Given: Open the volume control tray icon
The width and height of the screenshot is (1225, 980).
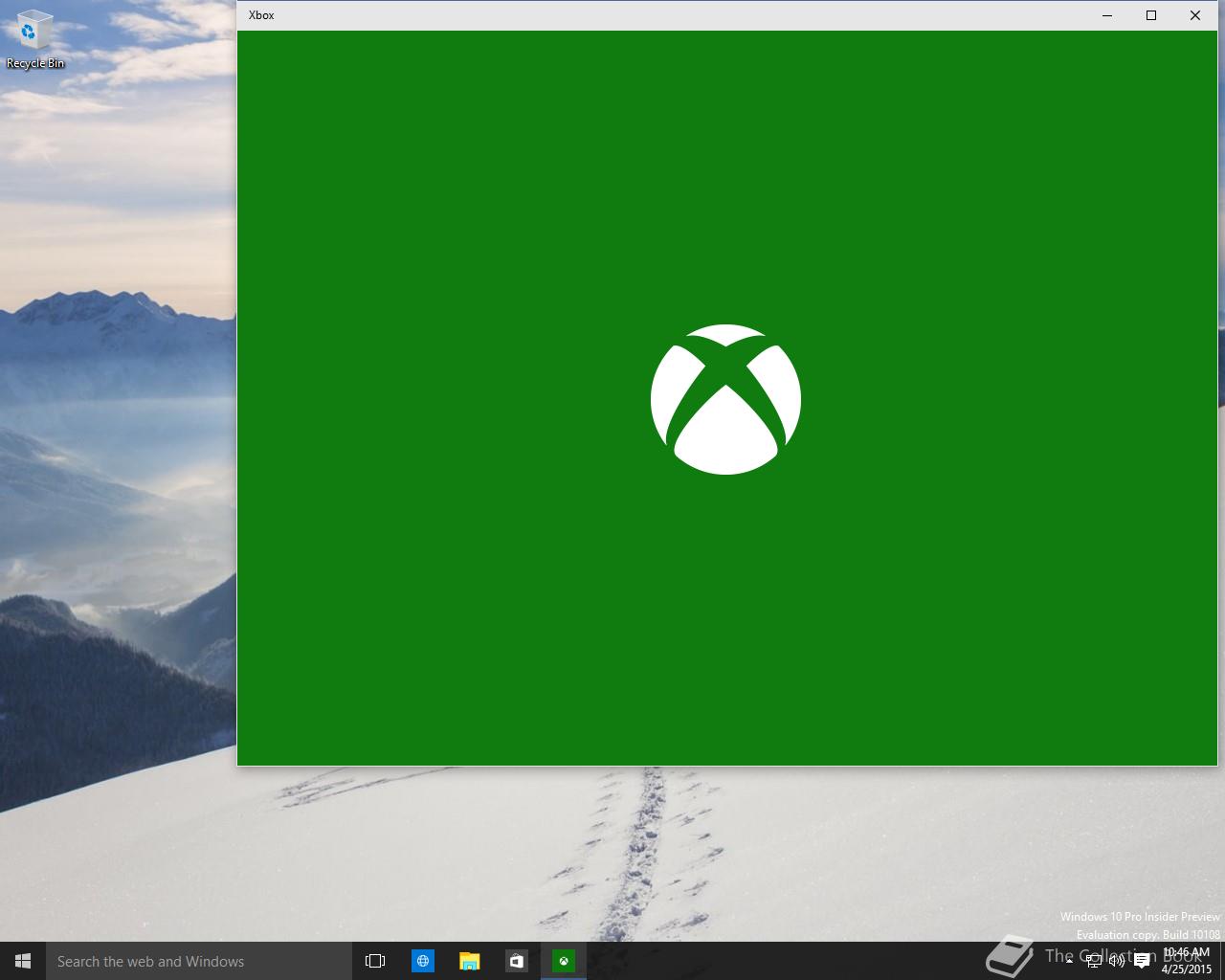Looking at the screenshot, I should pos(1116,961).
